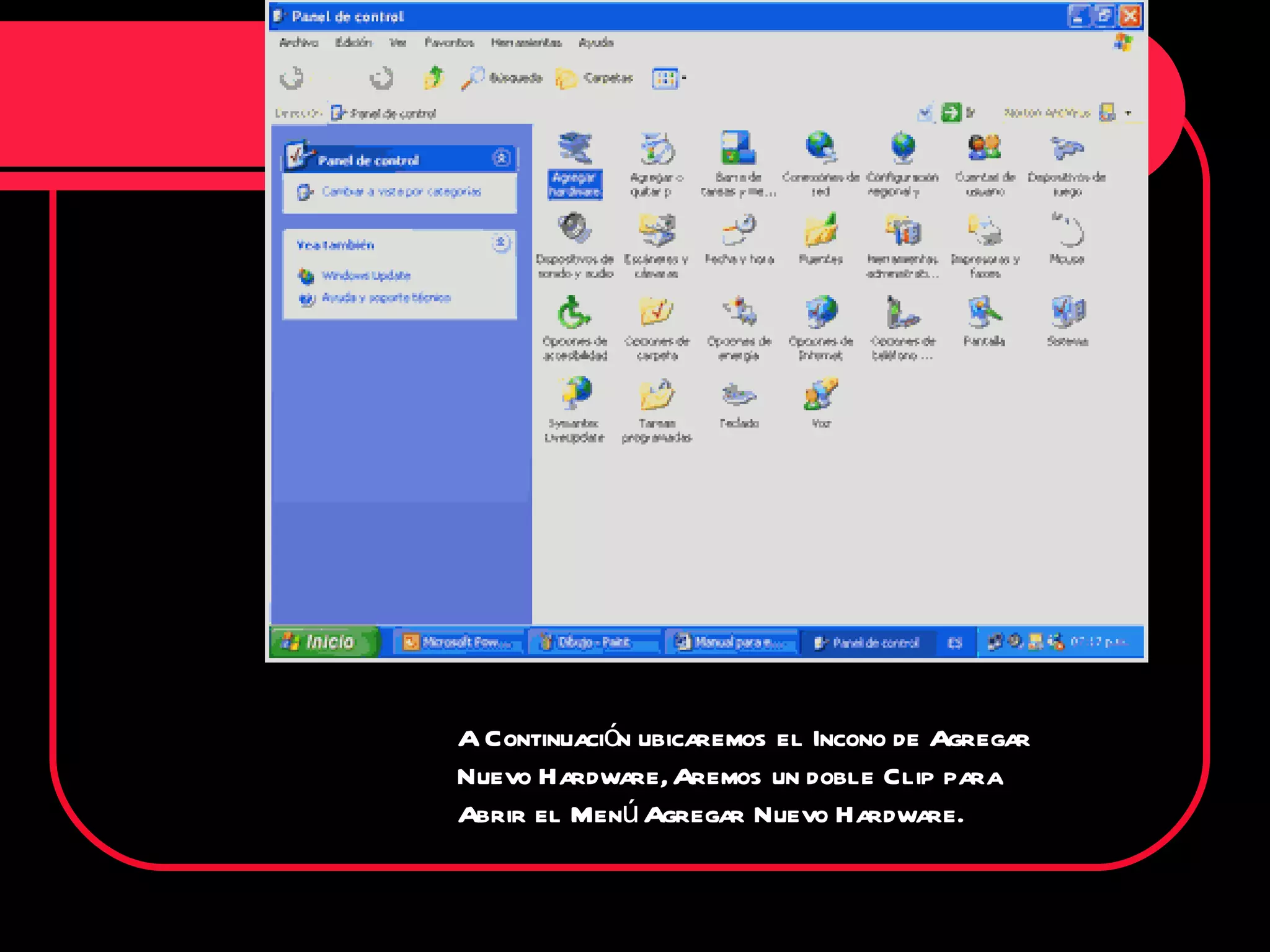
Task: Open the Fuentes folder icon
Action: click(x=820, y=240)
